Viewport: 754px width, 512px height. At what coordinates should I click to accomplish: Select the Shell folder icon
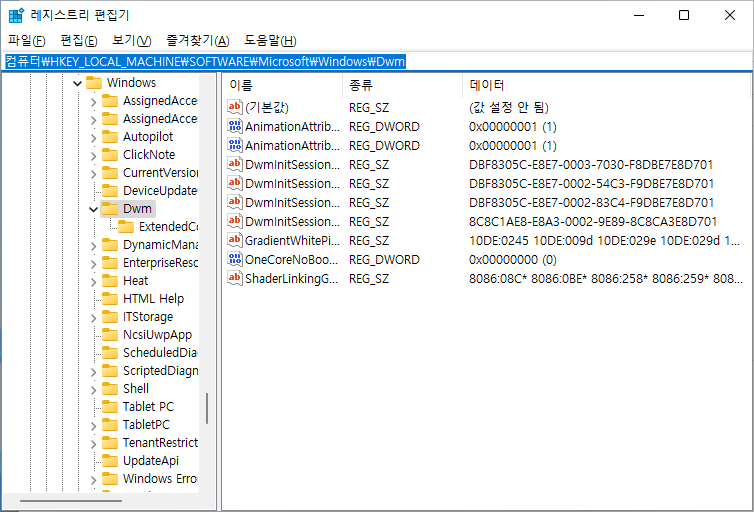point(110,388)
